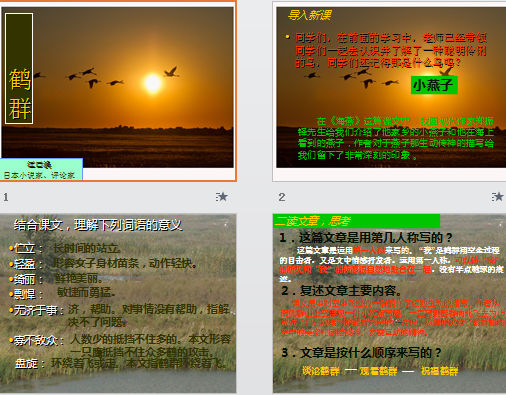Image resolution: width=506 pixels, height=395 pixels.
Task: Click the animation star icon under slide 2
Action: [497, 197]
